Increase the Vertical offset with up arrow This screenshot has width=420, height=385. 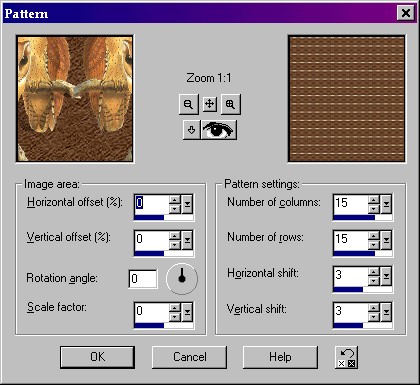tap(175, 236)
